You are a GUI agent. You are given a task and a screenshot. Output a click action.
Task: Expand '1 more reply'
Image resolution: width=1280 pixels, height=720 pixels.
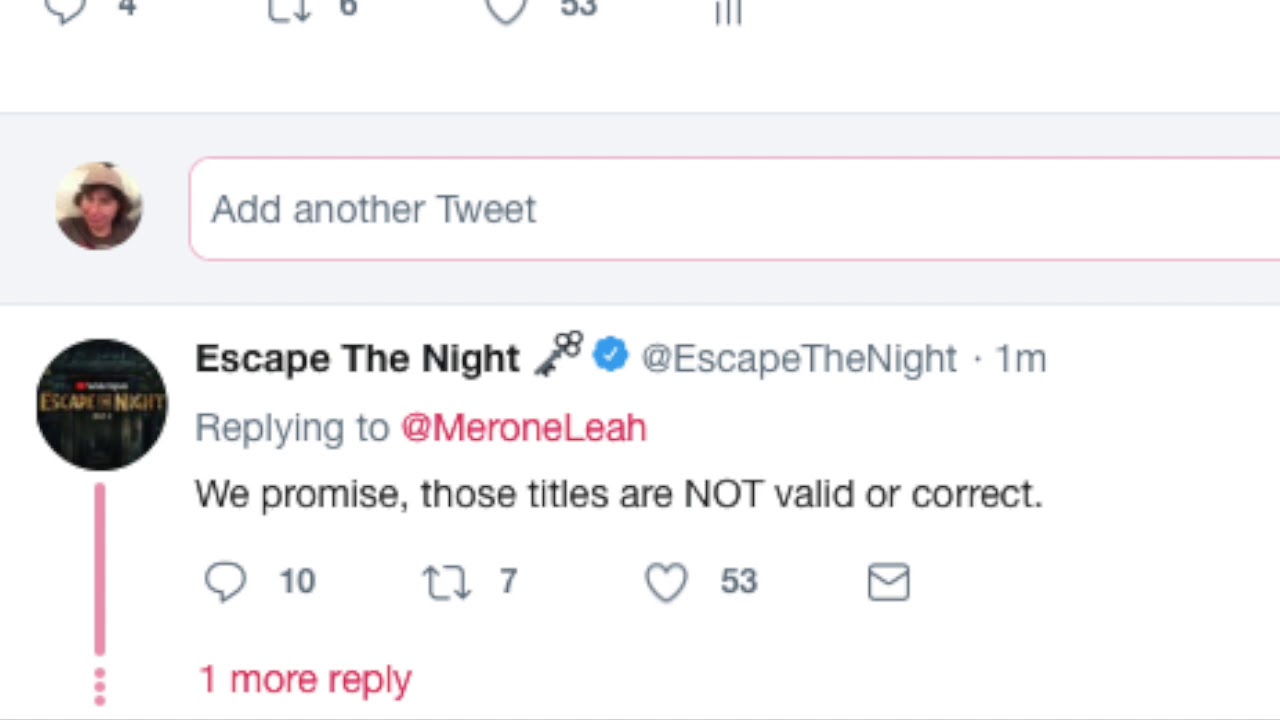[305, 680]
